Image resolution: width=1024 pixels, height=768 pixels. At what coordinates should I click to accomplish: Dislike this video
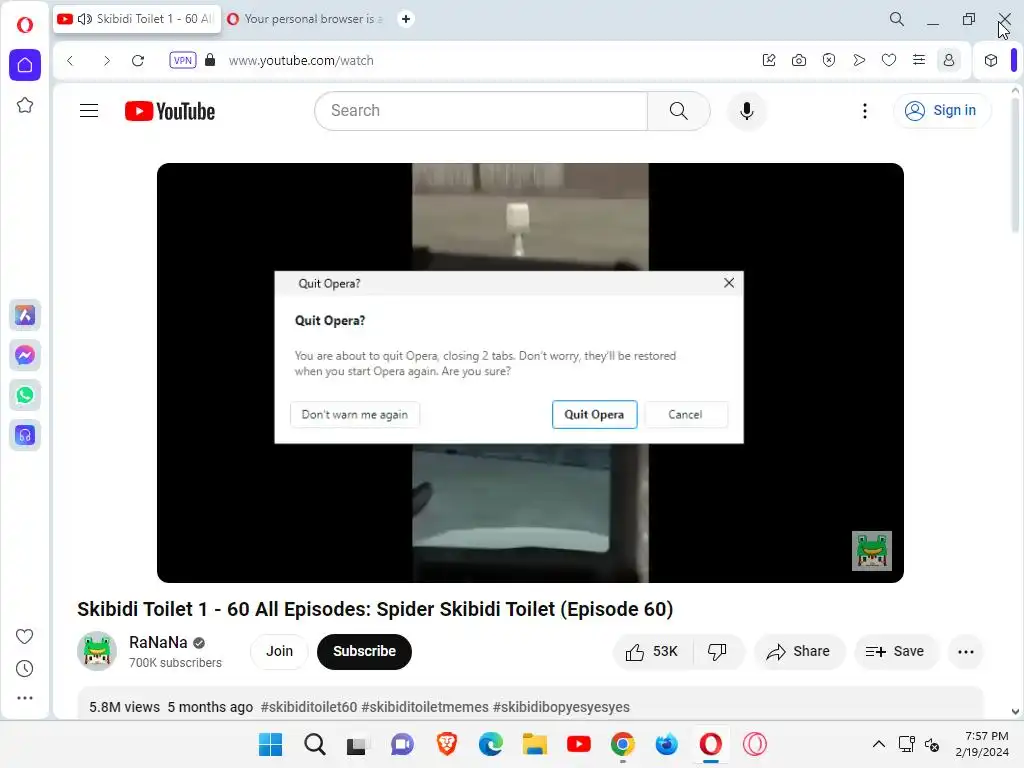pyautogui.click(x=717, y=652)
